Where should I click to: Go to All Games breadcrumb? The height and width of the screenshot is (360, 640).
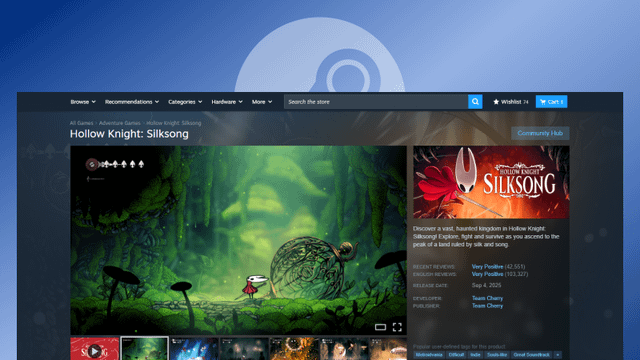tap(81, 123)
